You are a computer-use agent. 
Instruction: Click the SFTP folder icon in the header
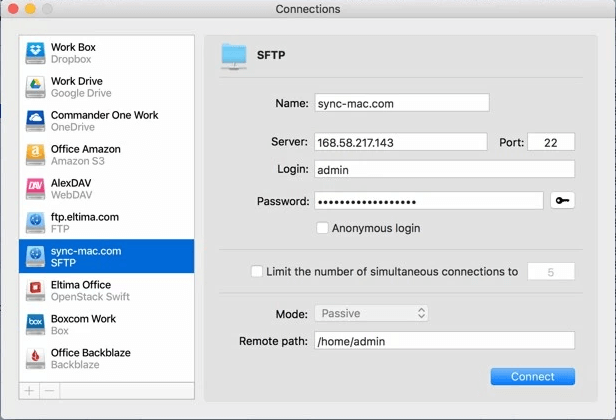coord(234,57)
